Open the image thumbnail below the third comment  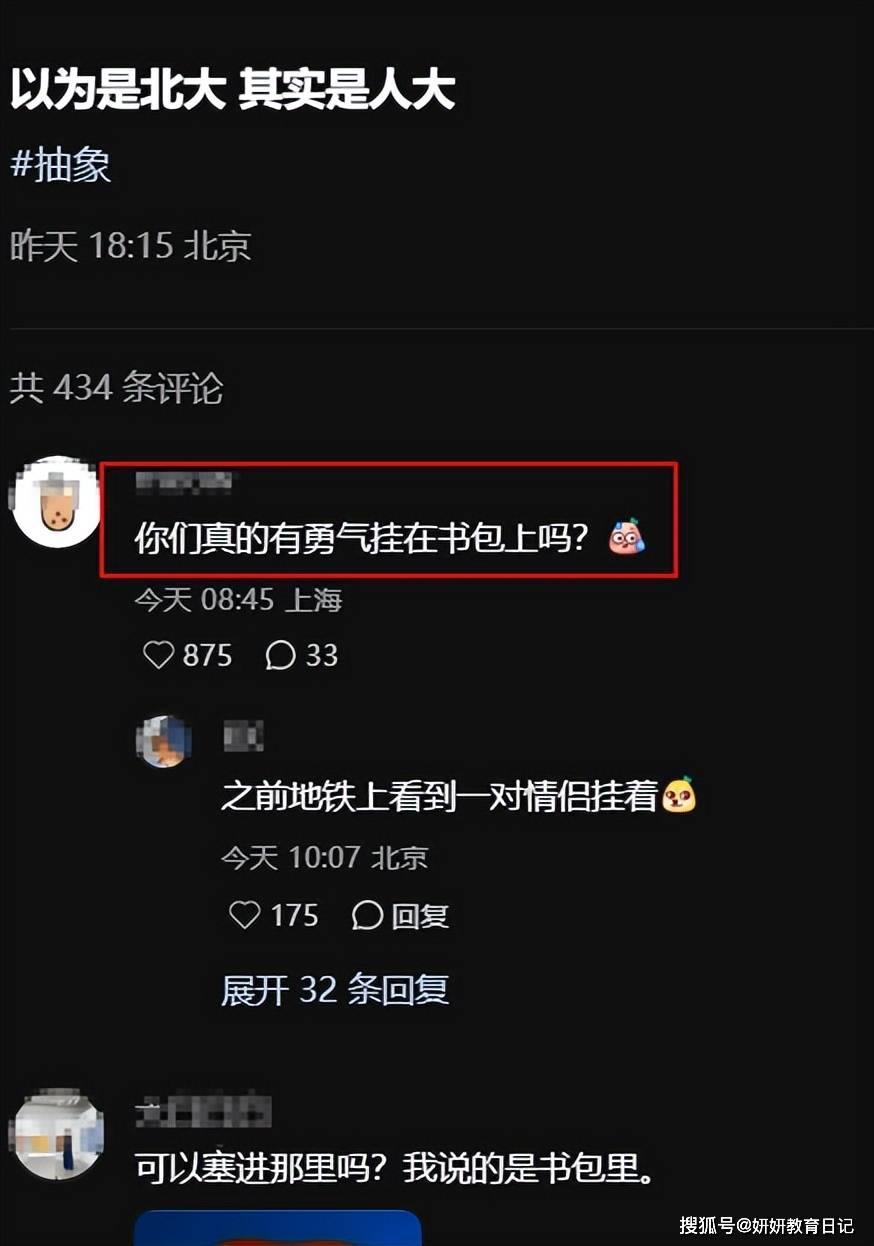tap(278, 1228)
